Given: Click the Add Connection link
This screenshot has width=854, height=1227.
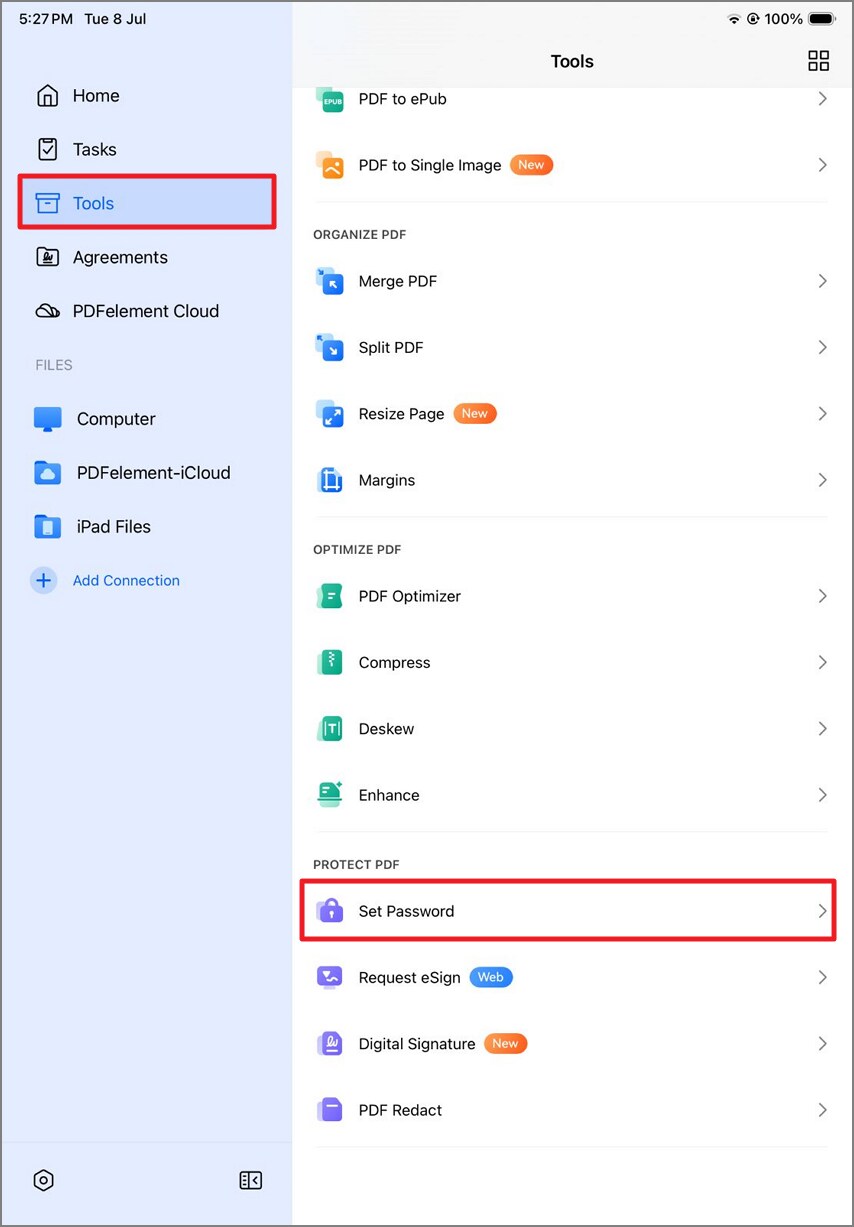Looking at the screenshot, I should coord(126,580).
